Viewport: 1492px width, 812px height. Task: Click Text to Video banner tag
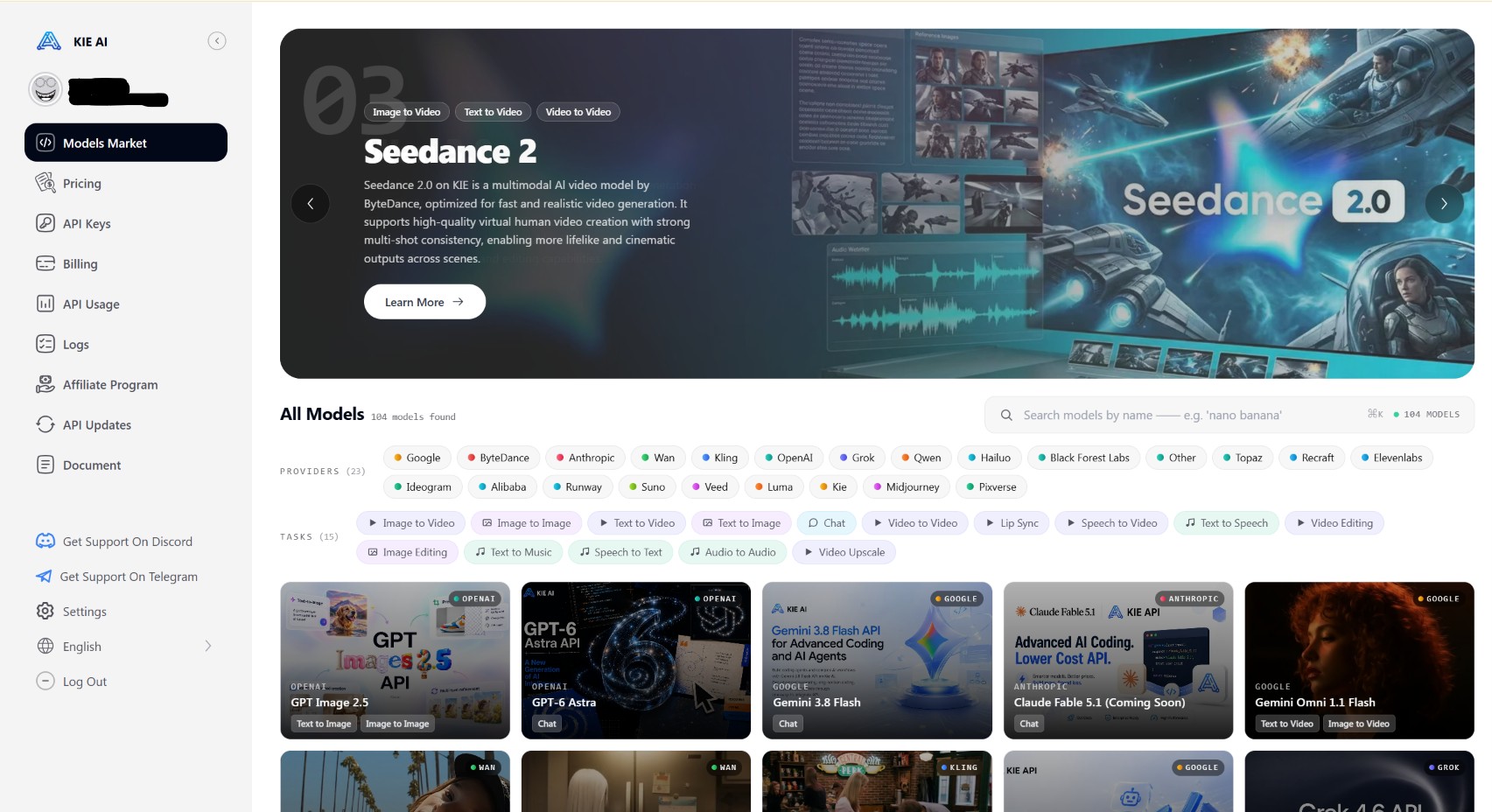pyautogui.click(x=493, y=112)
